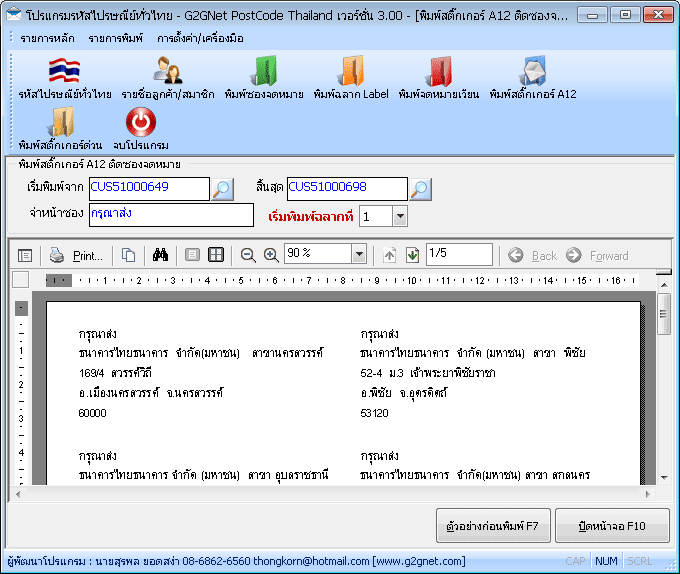The width and height of the screenshot is (680, 574).
Task: Click Forward navigation arrow
Action: [597, 255]
